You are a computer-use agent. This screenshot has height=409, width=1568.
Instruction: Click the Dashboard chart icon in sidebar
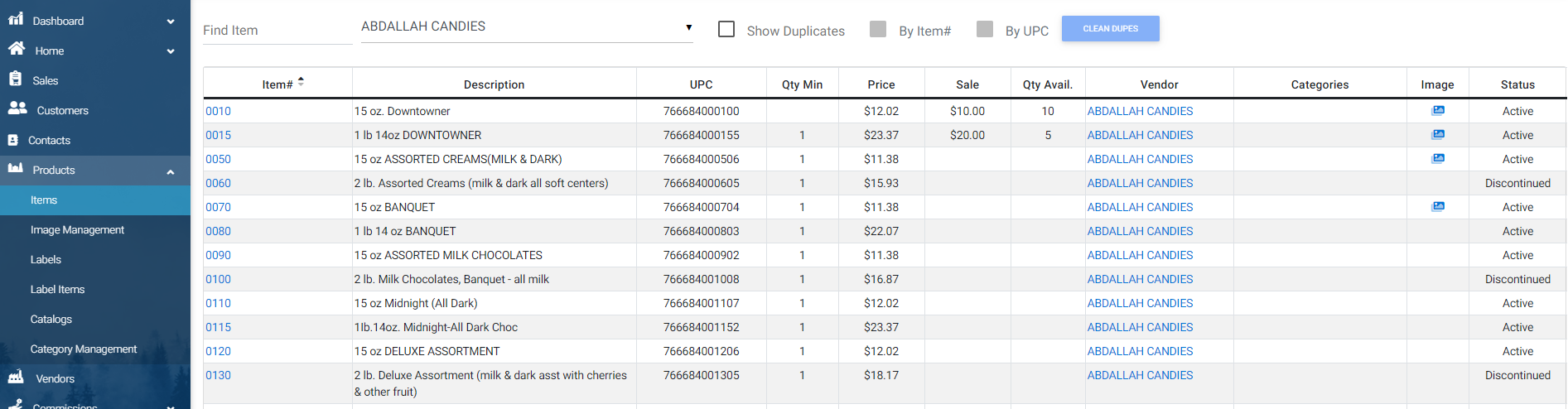coord(16,19)
